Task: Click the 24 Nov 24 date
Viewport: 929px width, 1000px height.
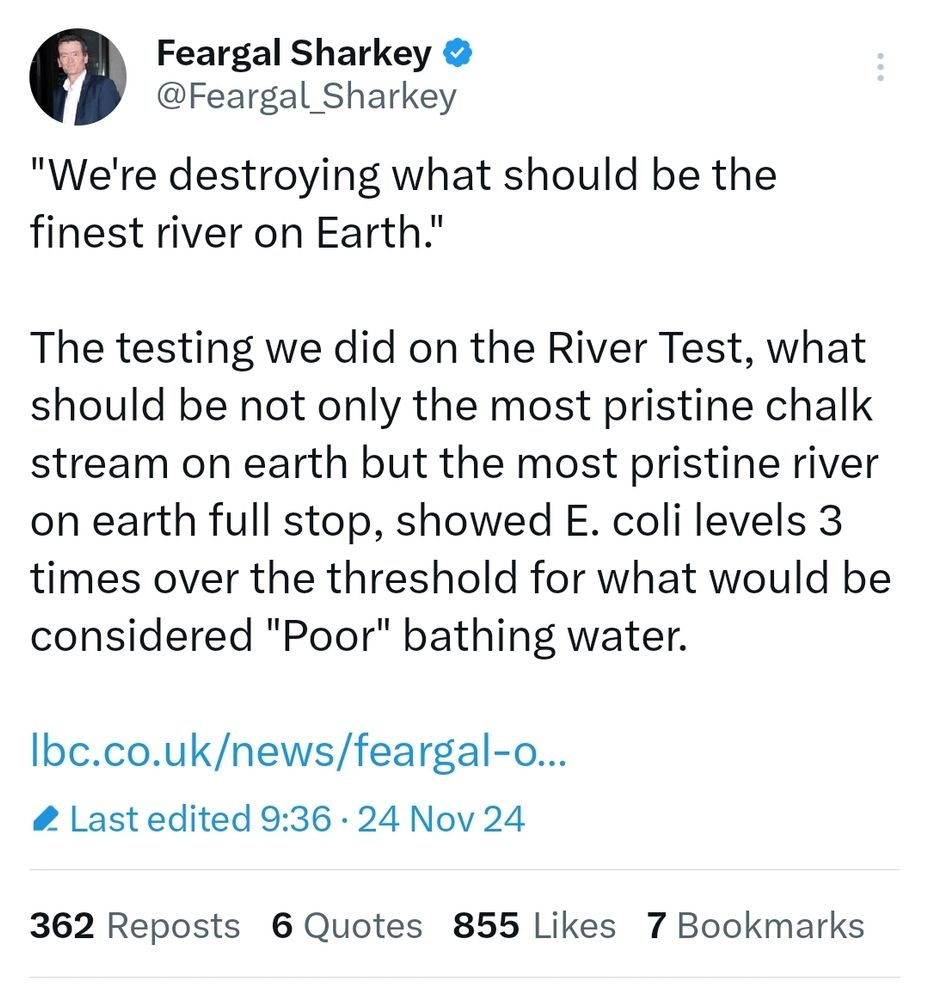Action: (x=440, y=820)
